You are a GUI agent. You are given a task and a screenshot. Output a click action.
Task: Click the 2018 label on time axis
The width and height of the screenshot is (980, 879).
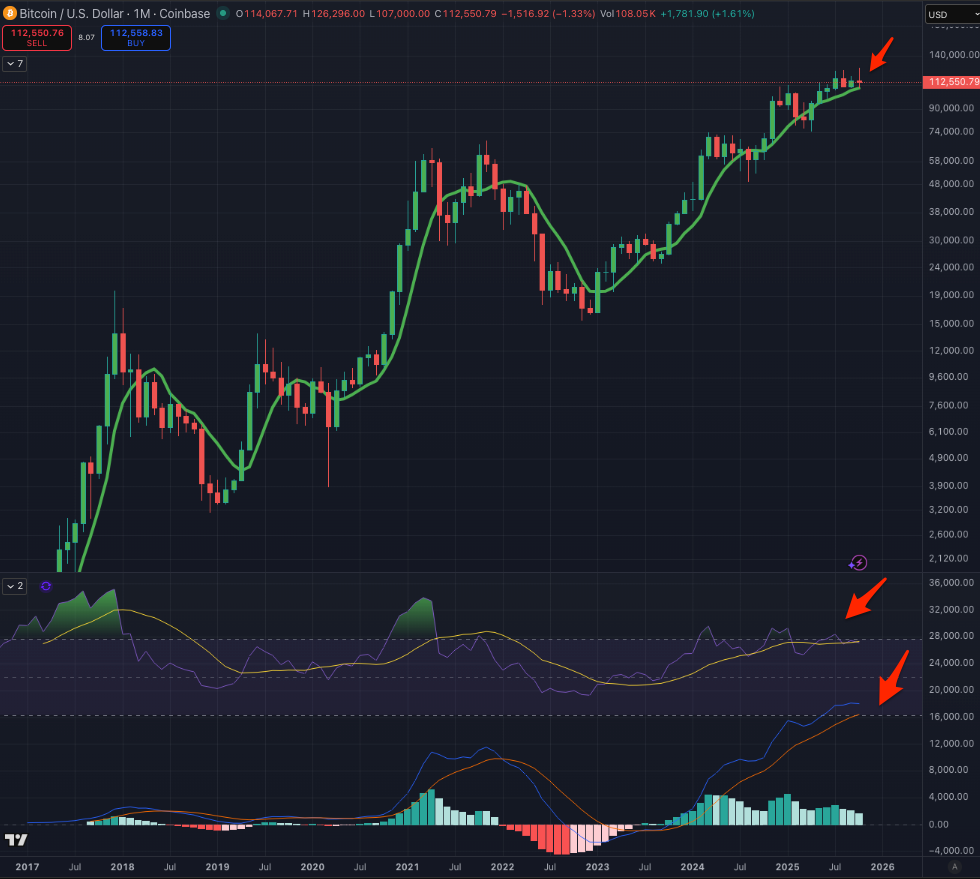coord(122,866)
